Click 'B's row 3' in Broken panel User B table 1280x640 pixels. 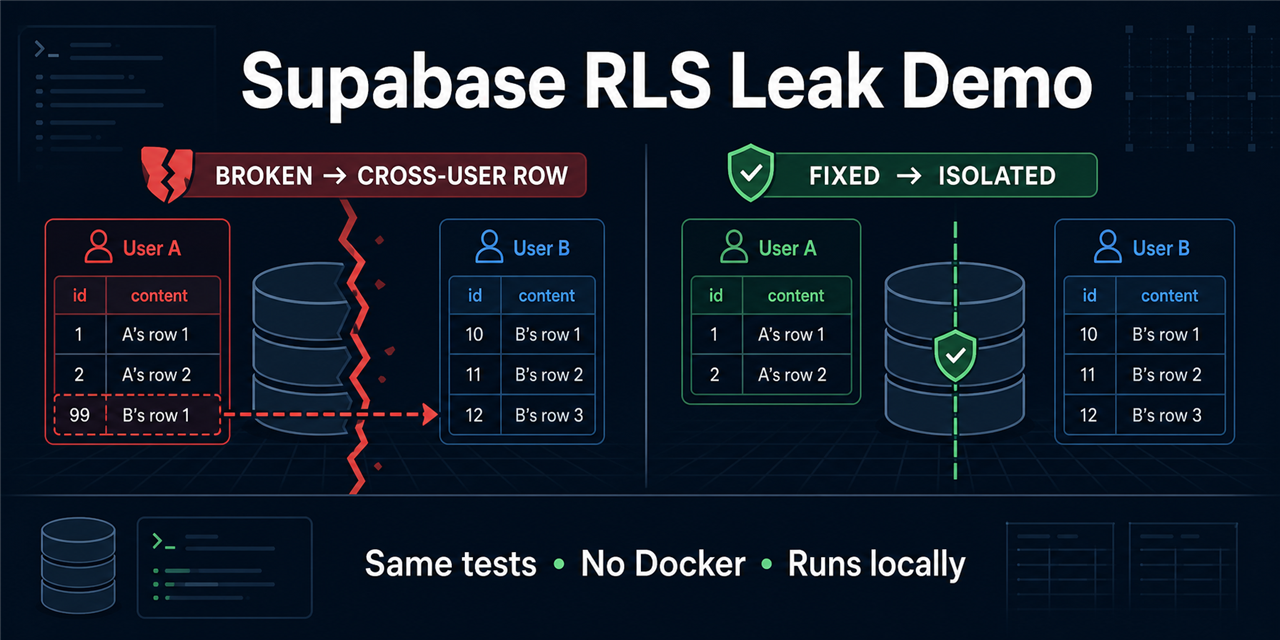click(x=549, y=415)
